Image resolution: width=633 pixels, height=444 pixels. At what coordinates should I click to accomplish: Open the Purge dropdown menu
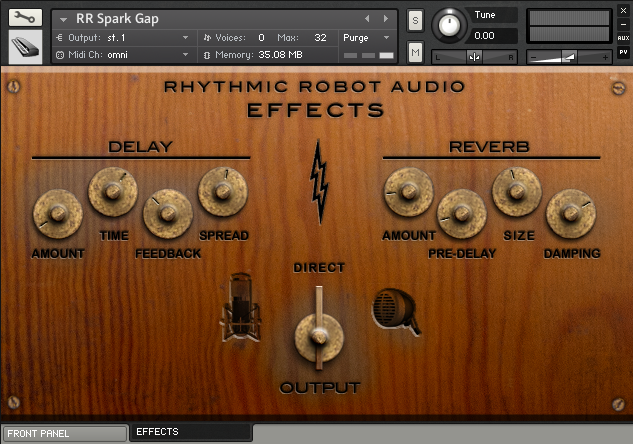(366, 38)
